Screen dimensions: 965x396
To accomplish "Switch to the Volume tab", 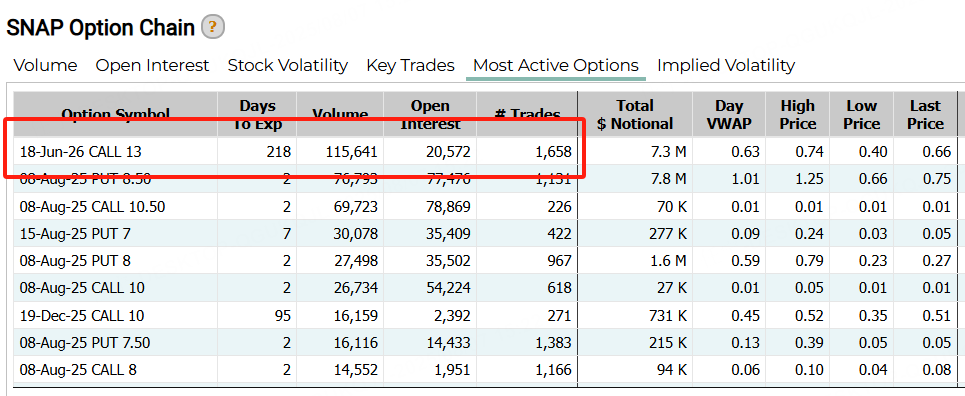I will point(46,65).
